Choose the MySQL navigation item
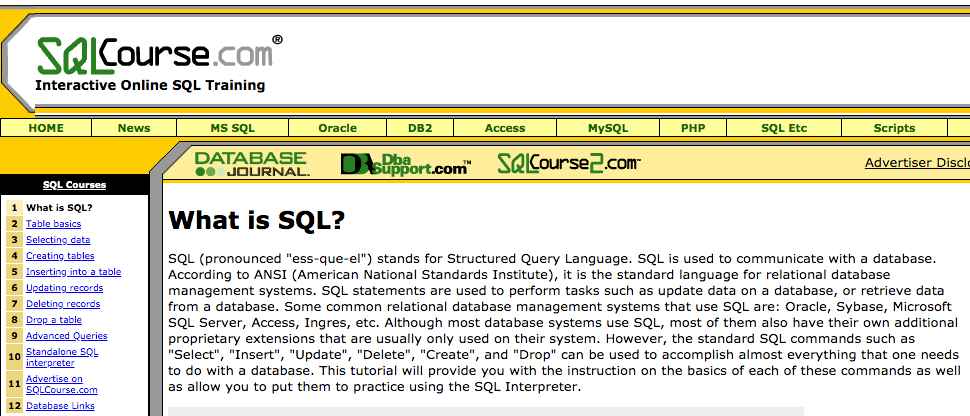Viewport: 970px width, 416px height. tap(608, 128)
